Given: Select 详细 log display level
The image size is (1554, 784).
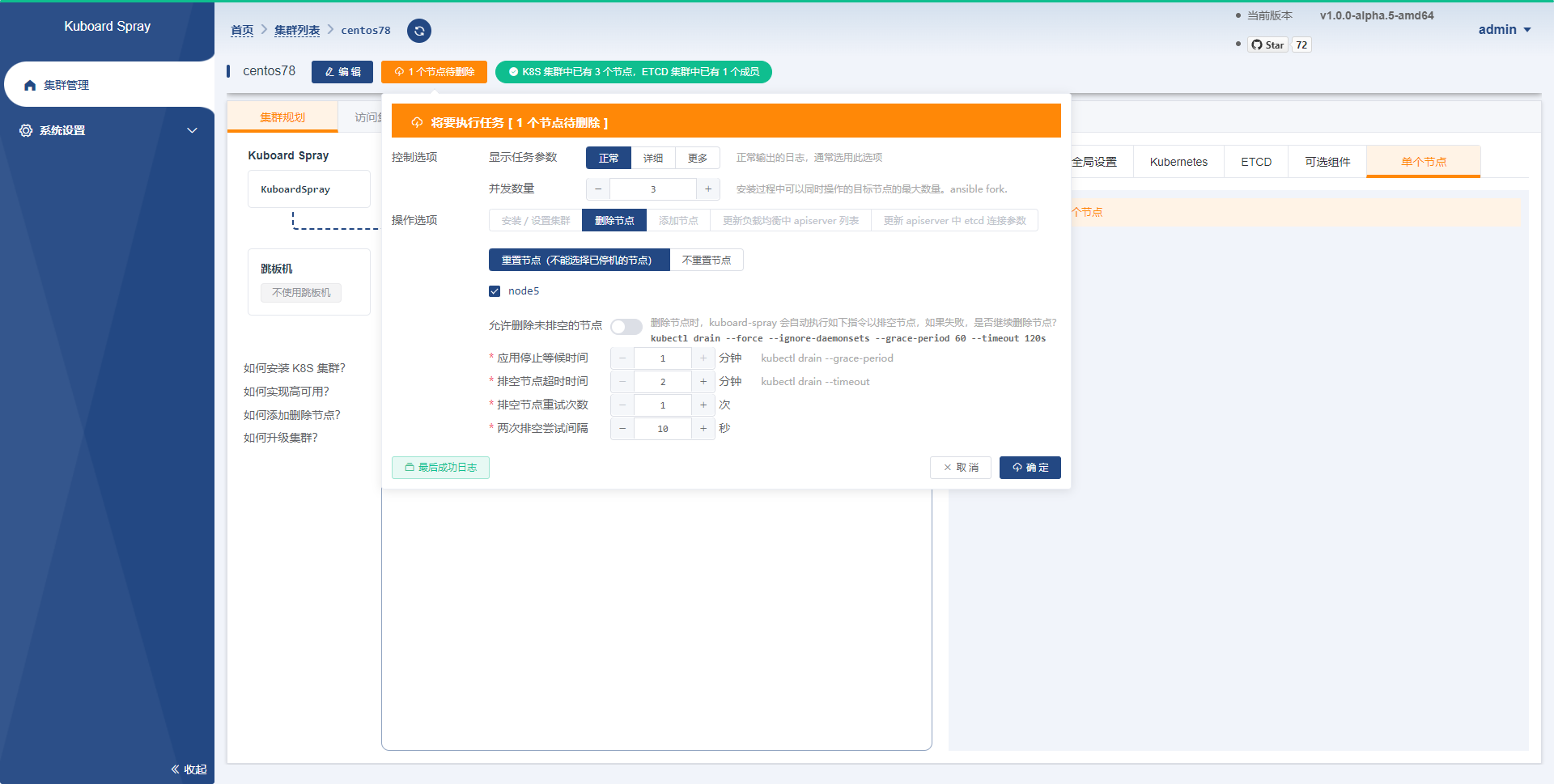Looking at the screenshot, I should (x=653, y=158).
